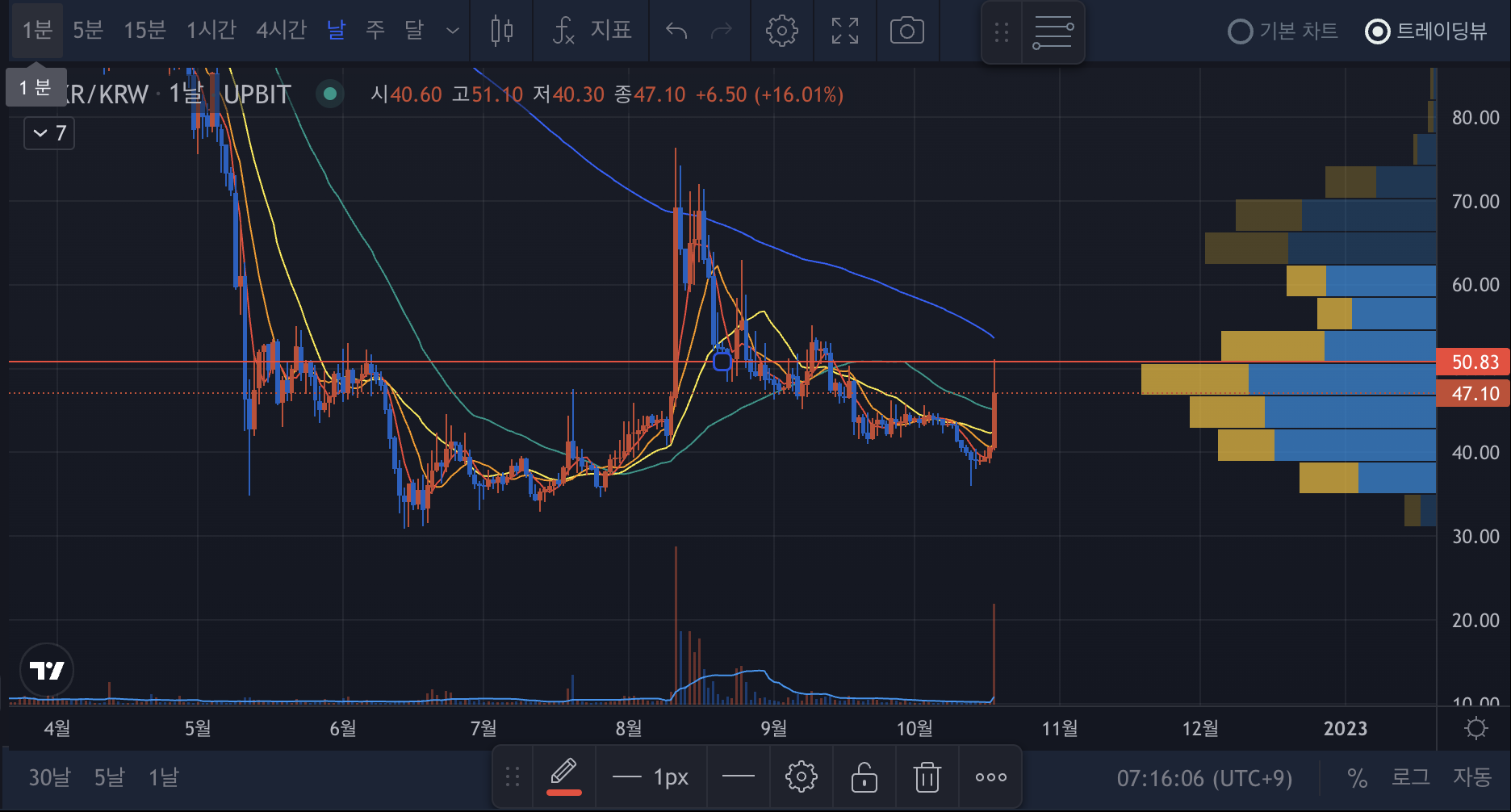
Task: Click the 10월 date label
Action: click(915, 729)
